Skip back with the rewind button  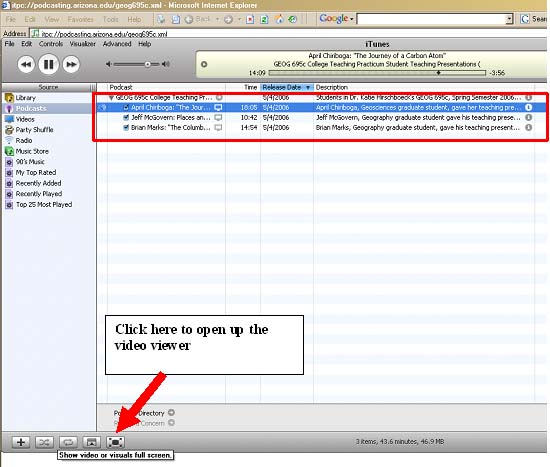click(x=26, y=64)
